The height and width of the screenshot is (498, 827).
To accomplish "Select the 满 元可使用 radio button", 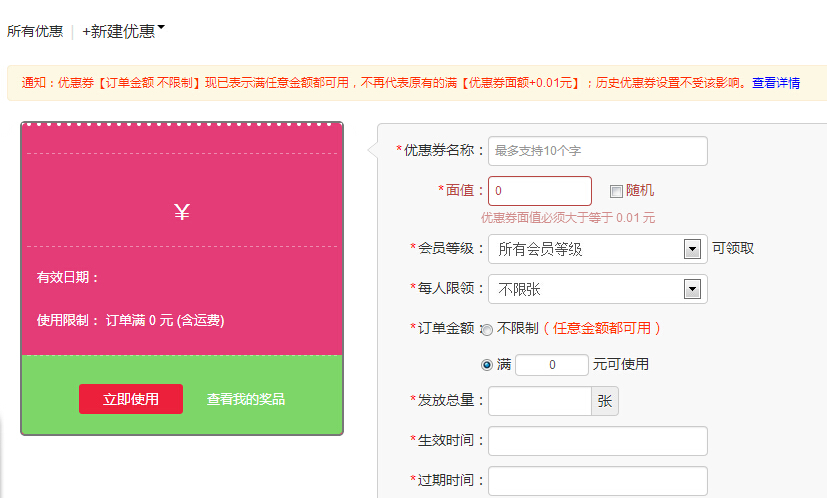I will click(x=487, y=365).
